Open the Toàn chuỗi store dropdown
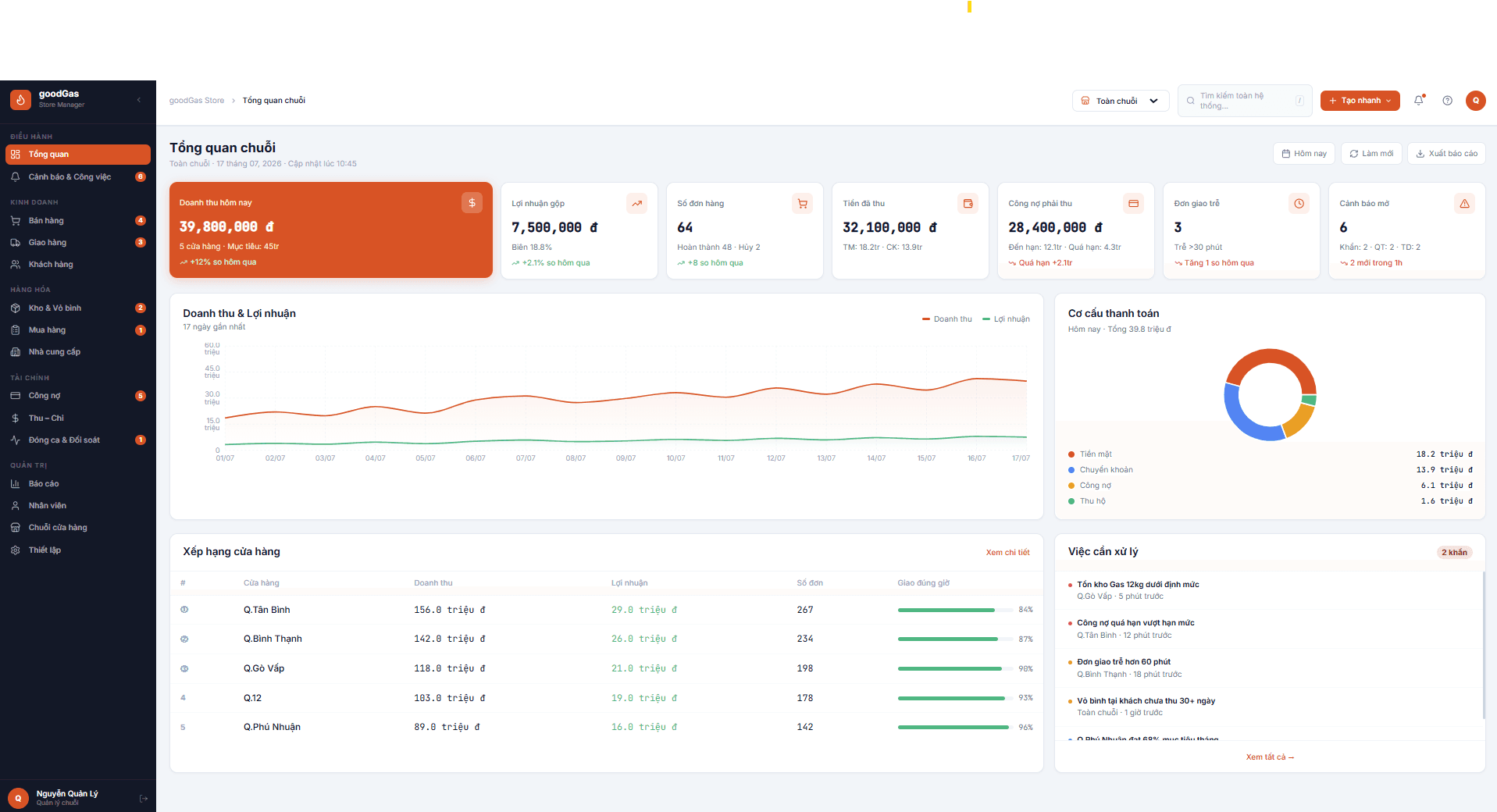The width and height of the screenshot is (1497, 812). click(1120, 101)
